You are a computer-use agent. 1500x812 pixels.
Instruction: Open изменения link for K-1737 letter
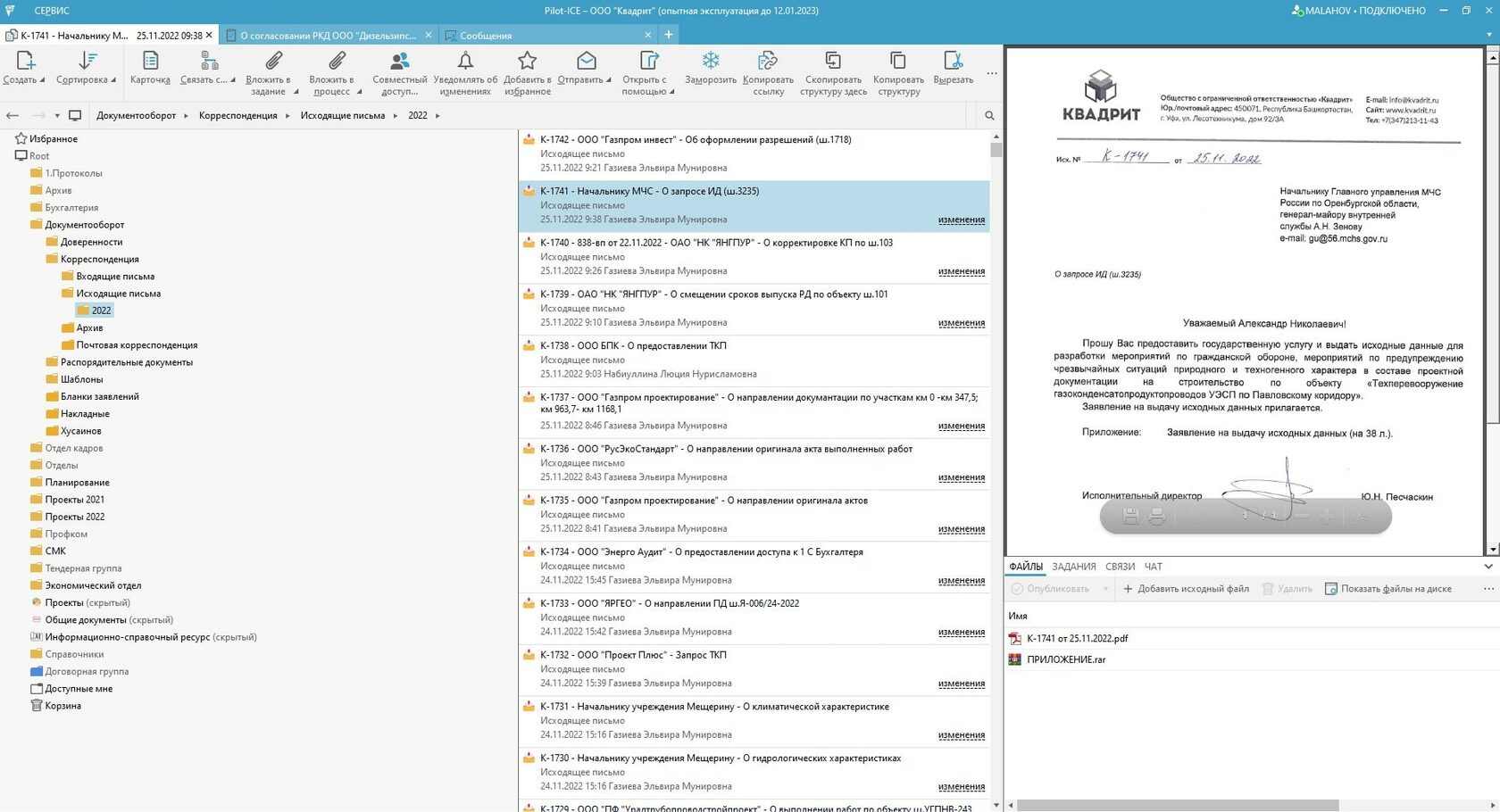point(962,426)
